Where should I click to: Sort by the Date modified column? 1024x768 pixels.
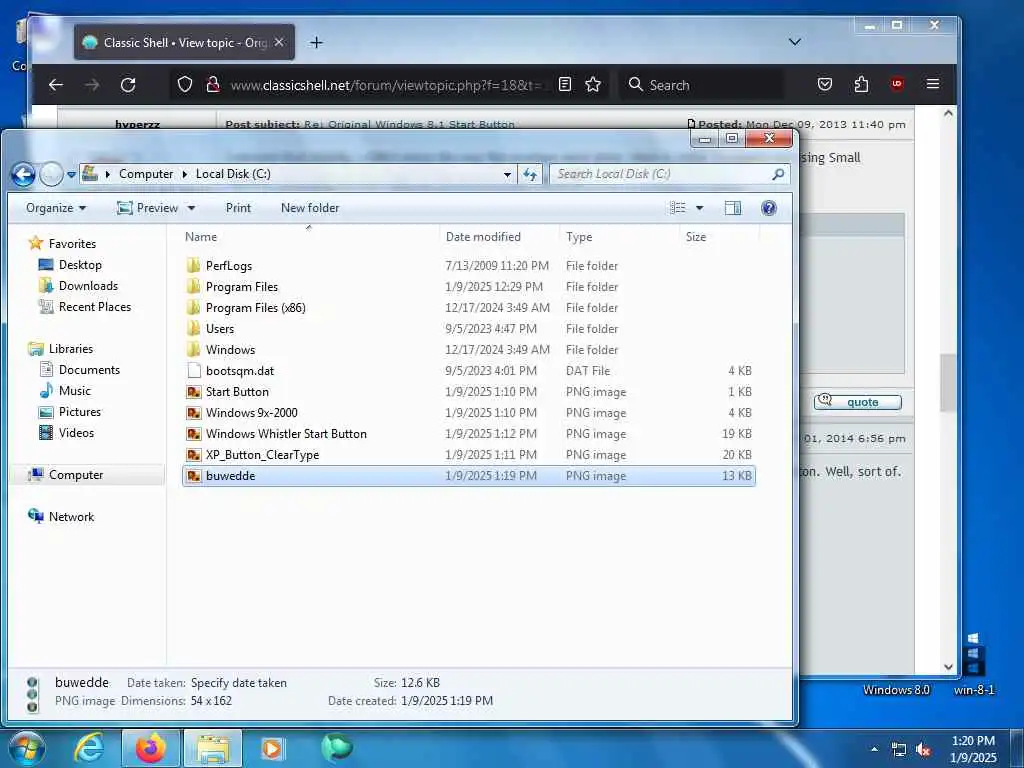[x=483, y=236]
